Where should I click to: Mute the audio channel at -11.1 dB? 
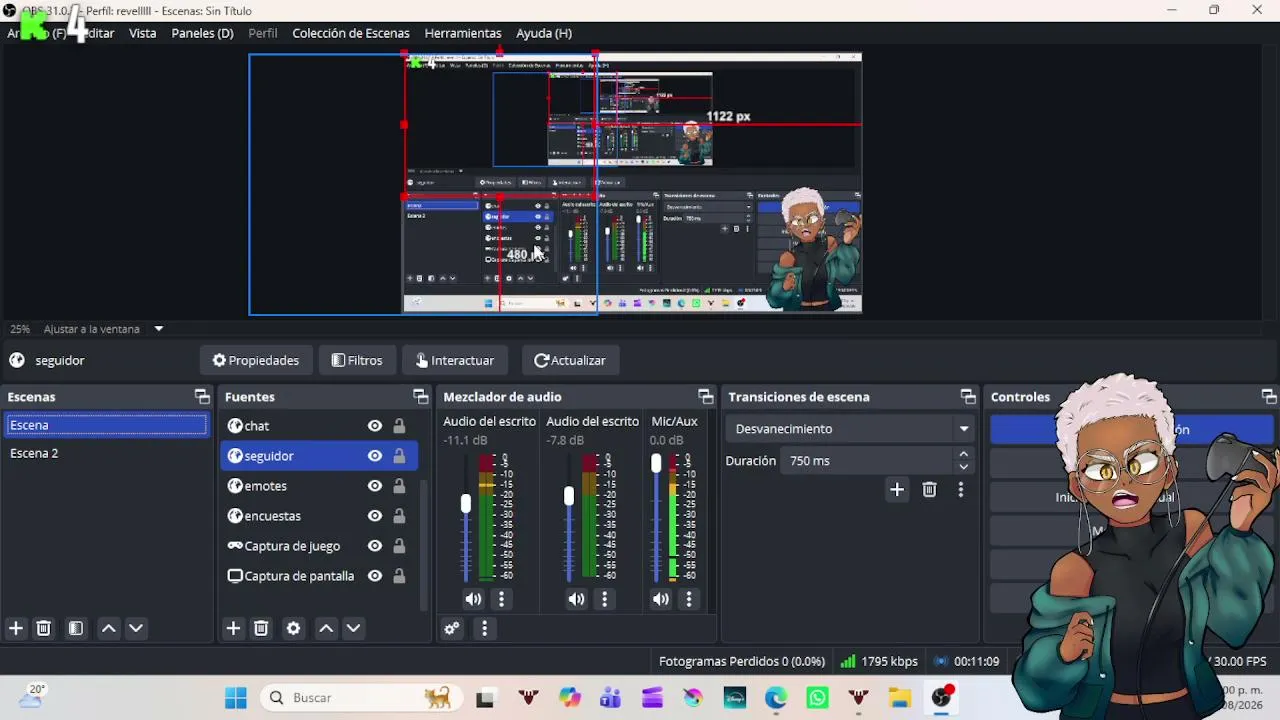tap(473, 599)
